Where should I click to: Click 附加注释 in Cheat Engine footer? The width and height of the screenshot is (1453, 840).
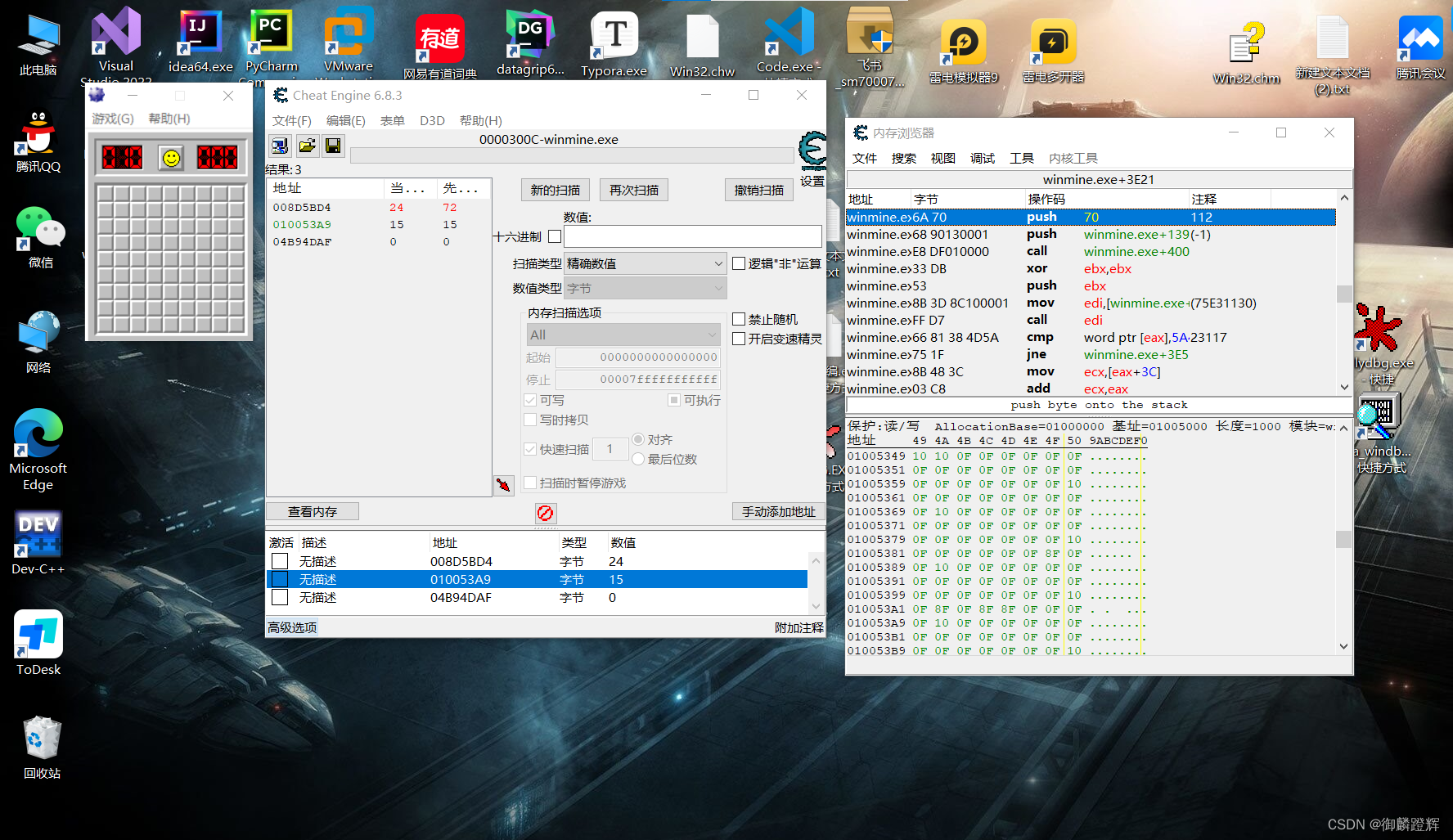tap(799, 627)
